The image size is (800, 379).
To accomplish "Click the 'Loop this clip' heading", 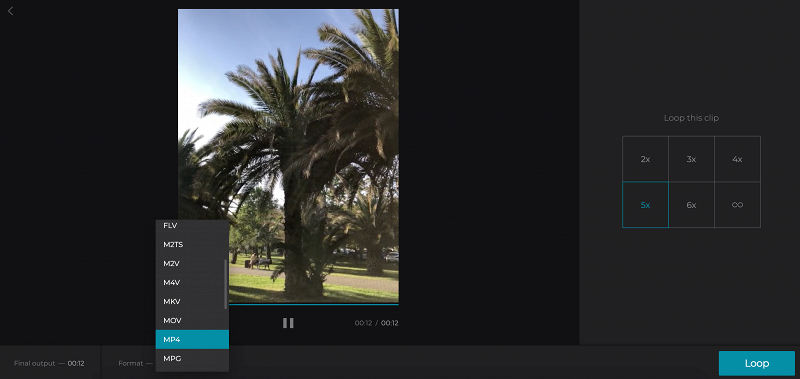I will (691, 118).
